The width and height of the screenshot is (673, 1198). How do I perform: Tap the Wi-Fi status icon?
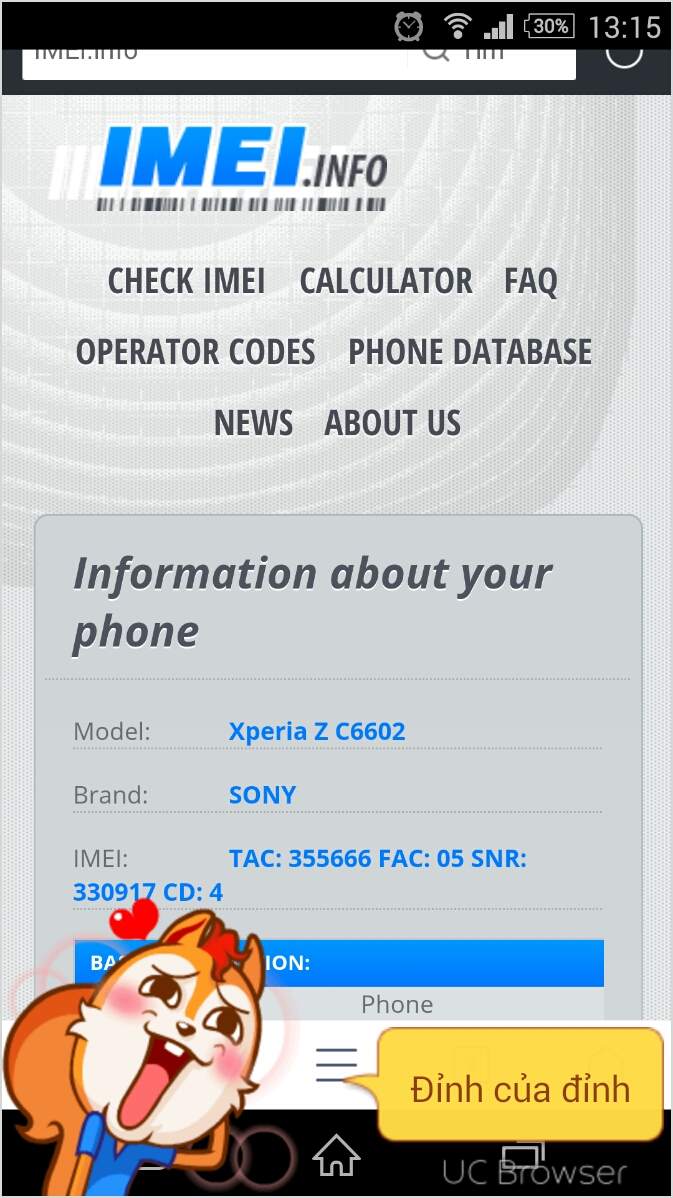coord(457,27)
